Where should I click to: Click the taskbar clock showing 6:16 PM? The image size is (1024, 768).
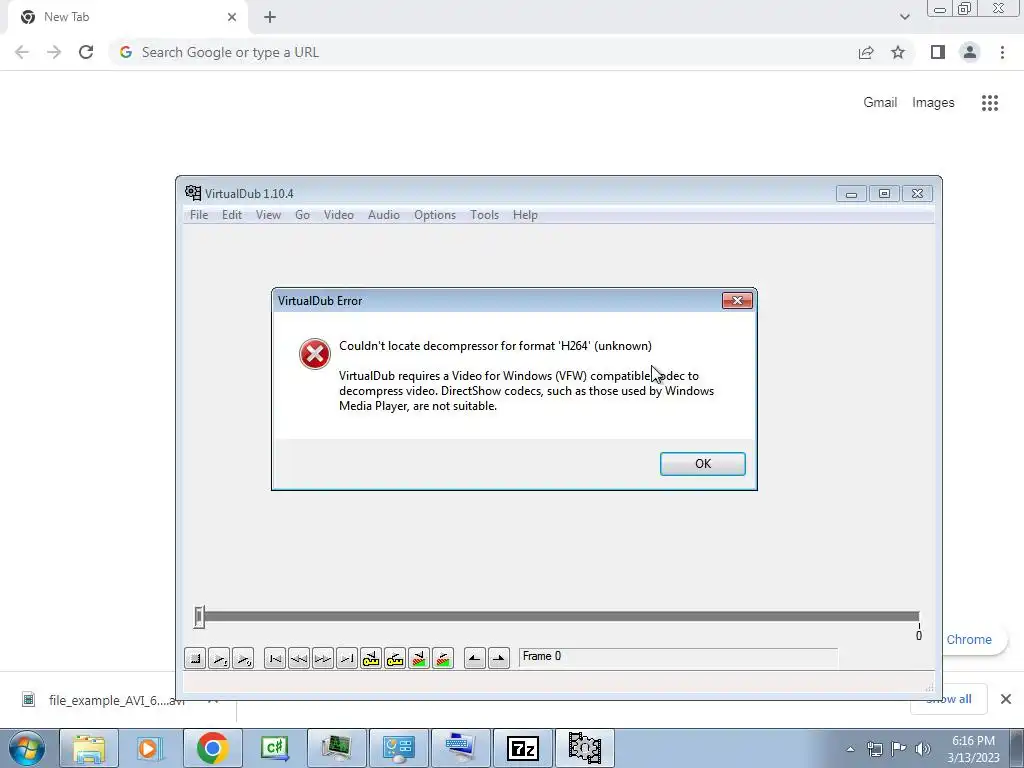[973, 749]
